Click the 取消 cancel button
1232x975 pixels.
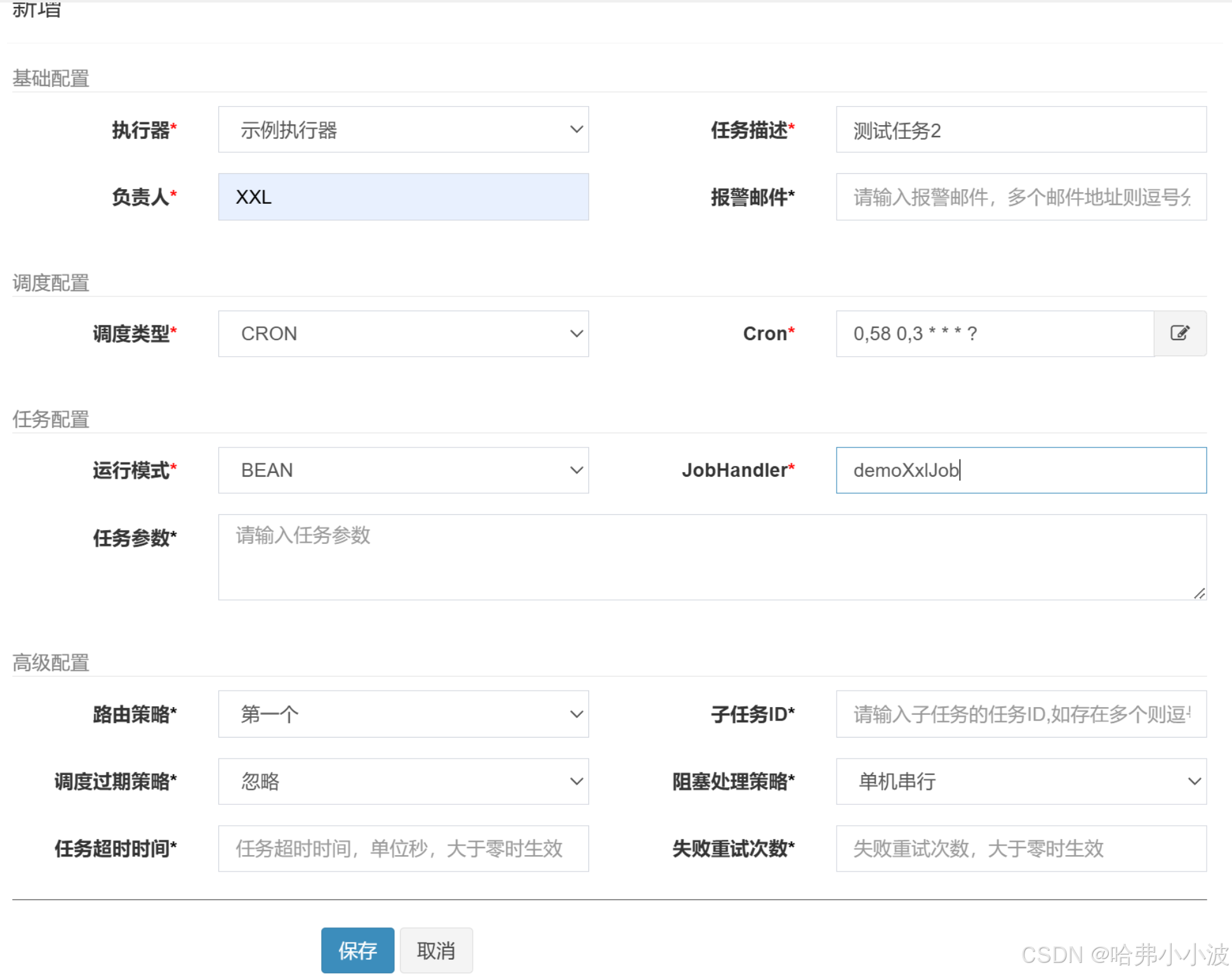coord(436,950)
